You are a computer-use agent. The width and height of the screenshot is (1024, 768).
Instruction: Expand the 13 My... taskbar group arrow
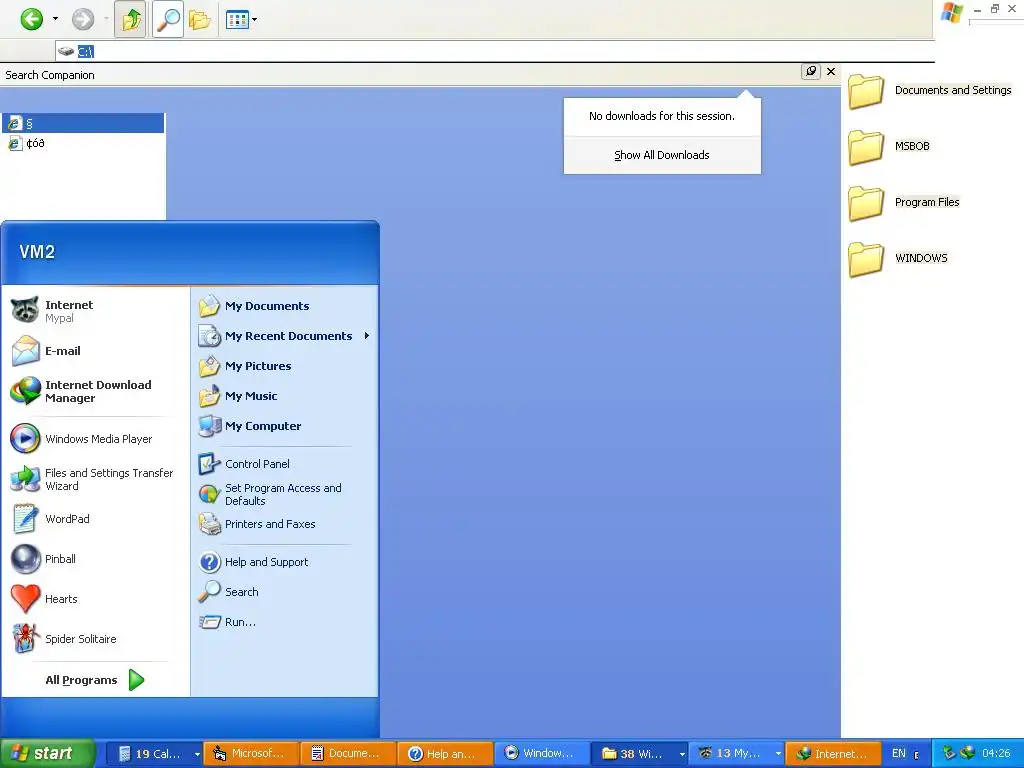coord(778,754)
